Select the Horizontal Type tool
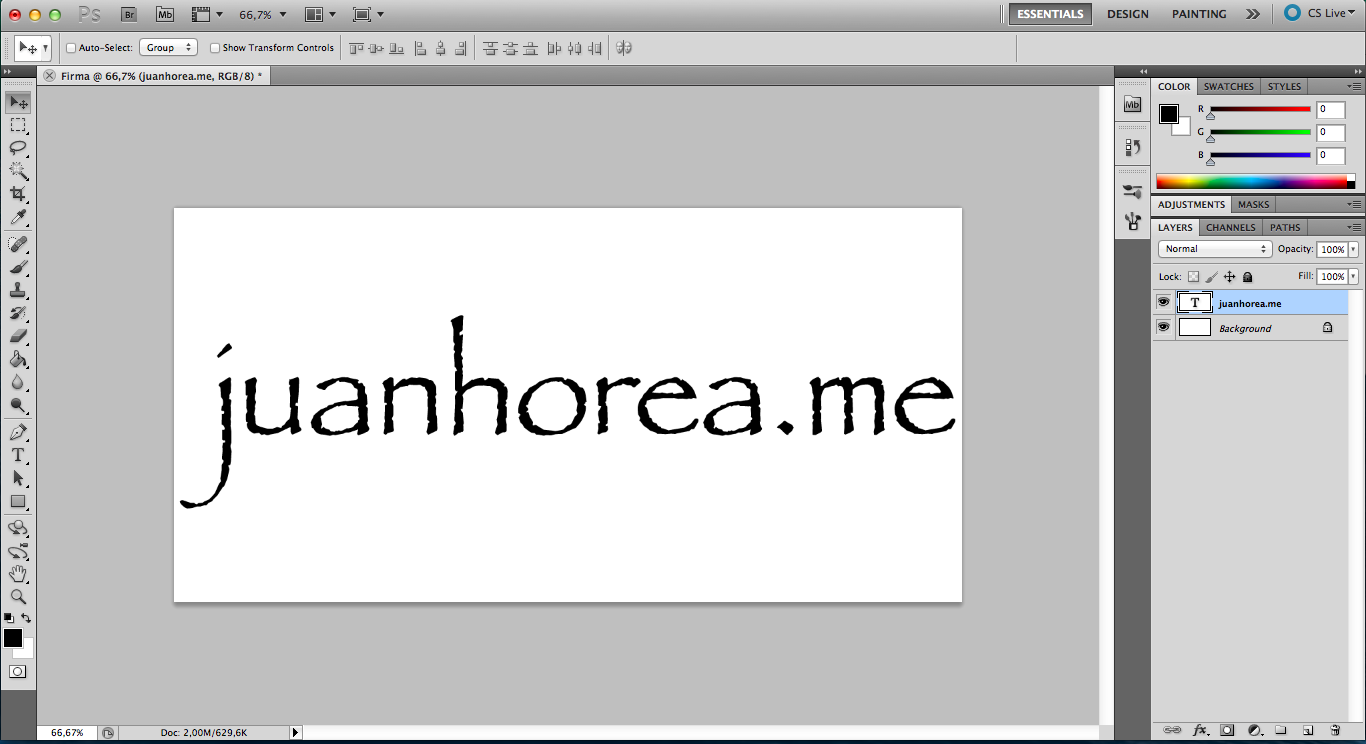 tap(18, 455)
